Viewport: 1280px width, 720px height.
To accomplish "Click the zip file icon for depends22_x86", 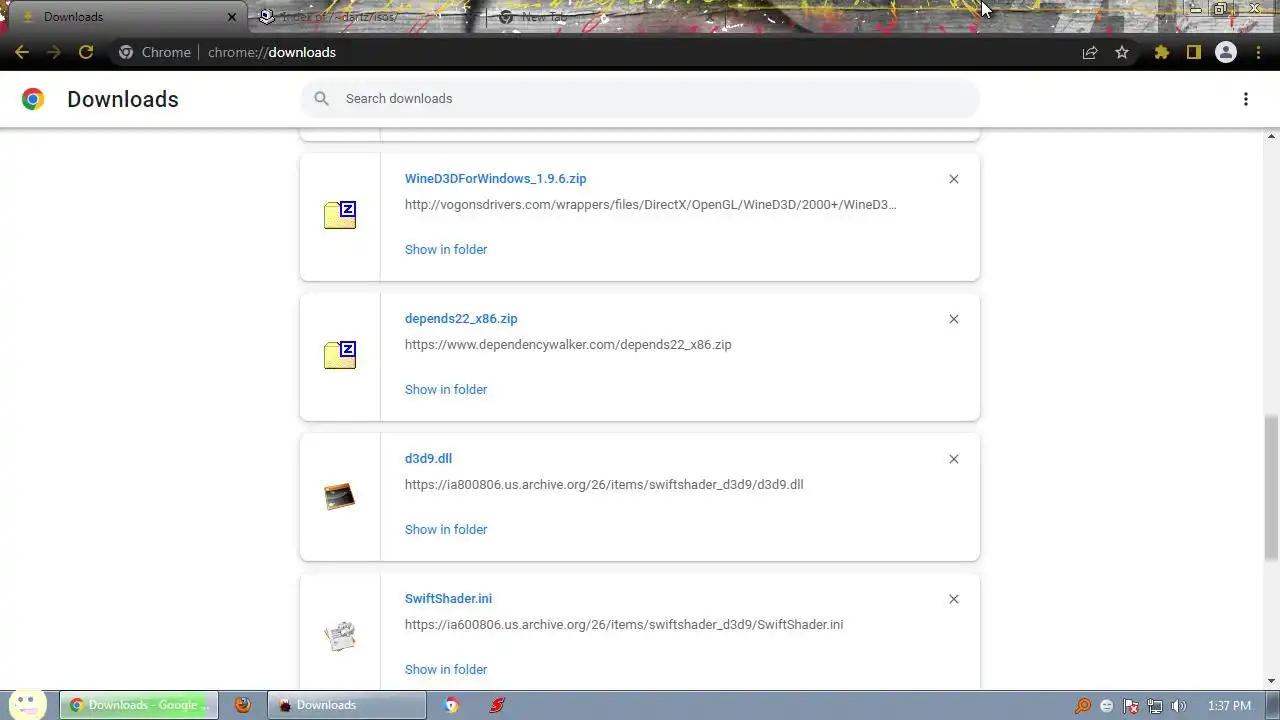I will point(340,354).
